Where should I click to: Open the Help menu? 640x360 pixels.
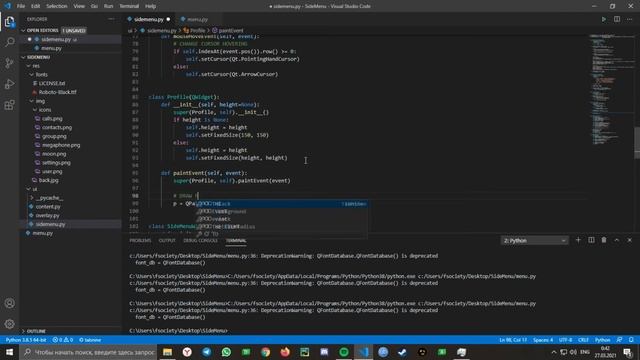150,6
